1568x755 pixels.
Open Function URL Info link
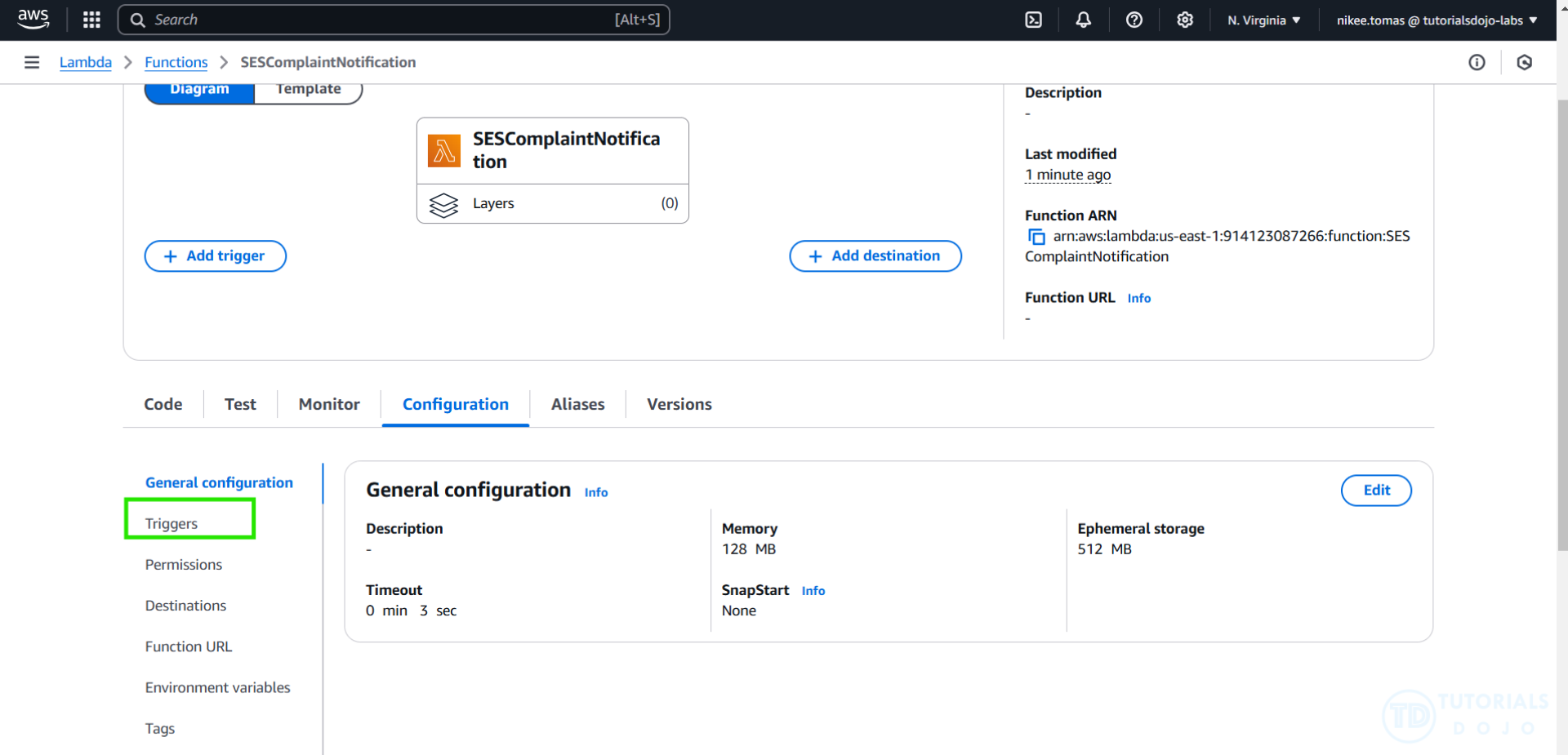pyautogui.click(x=1139, y=299)
